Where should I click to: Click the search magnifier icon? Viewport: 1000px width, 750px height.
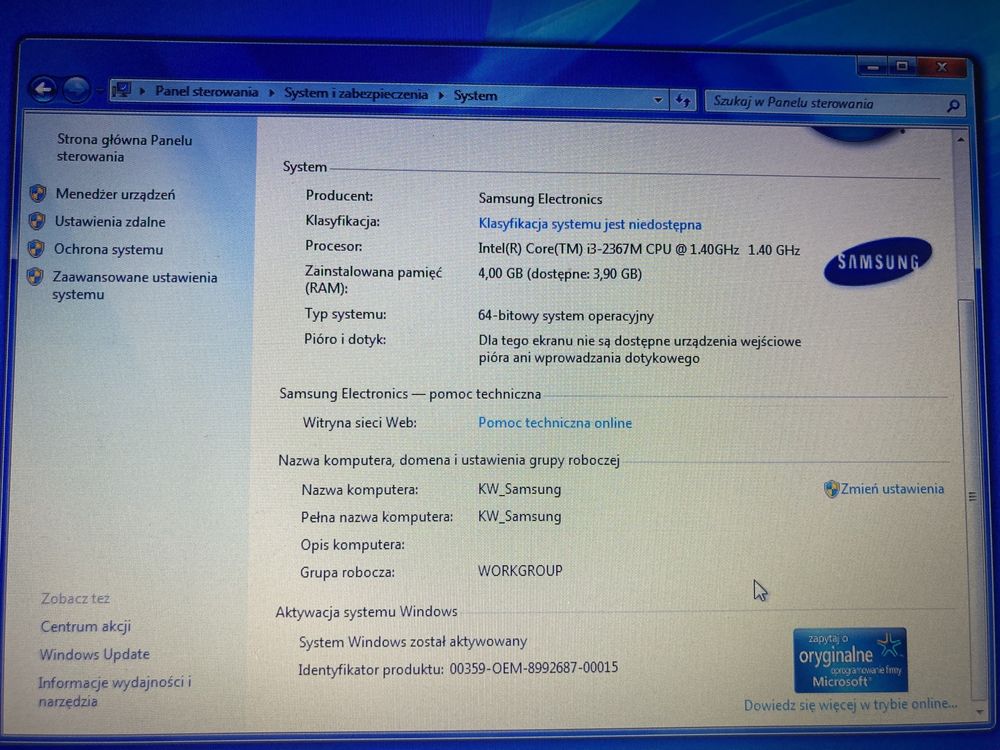pyautogui.click(x=953, y=105)
